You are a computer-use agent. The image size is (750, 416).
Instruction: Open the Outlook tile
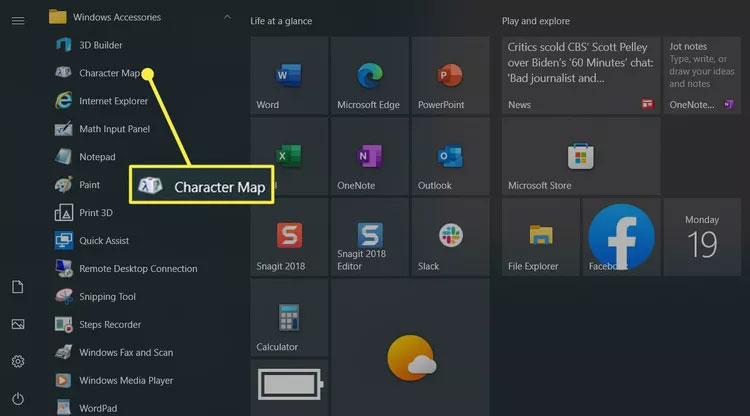pos(451,156)
